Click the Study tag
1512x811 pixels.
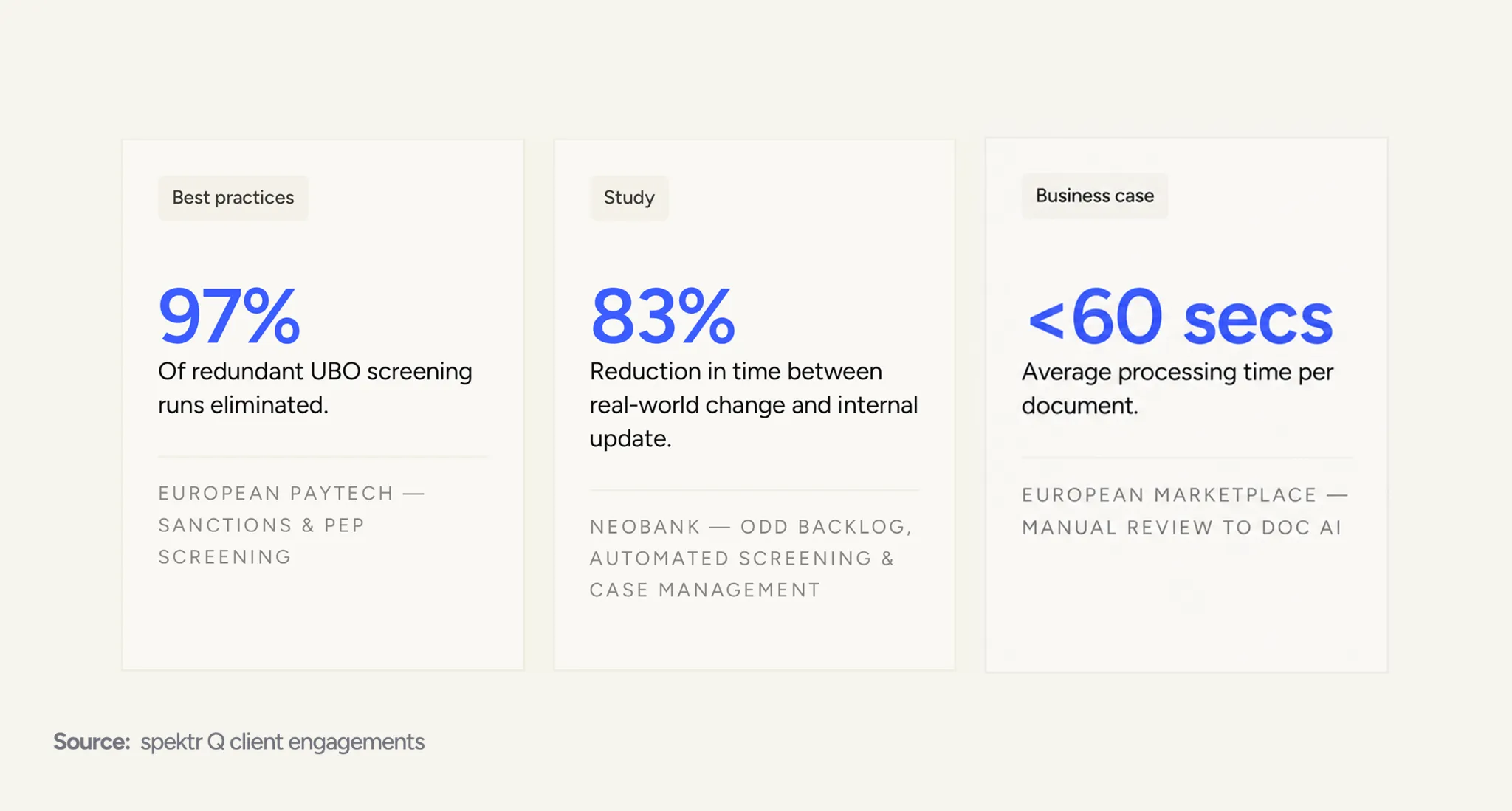point(629,198)
